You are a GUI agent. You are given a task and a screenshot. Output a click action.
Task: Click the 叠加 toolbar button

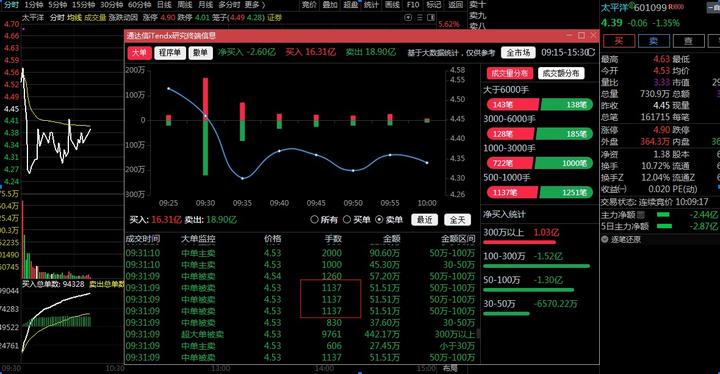pos(330,5)
